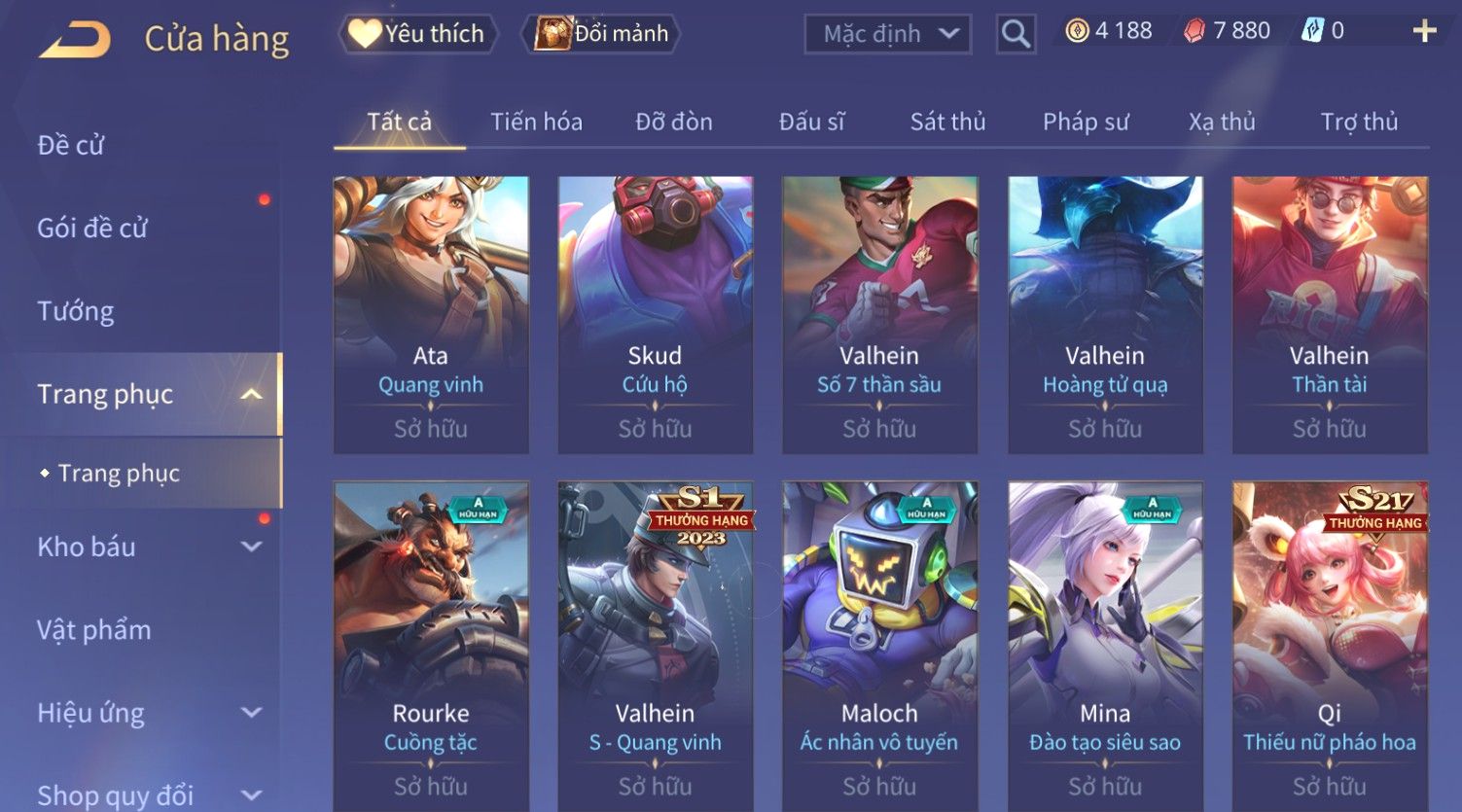The width and height of the screenshot is (1462, 812).
Task: Click the blue voucher currency icon
Action: (x=1312, y=31)
